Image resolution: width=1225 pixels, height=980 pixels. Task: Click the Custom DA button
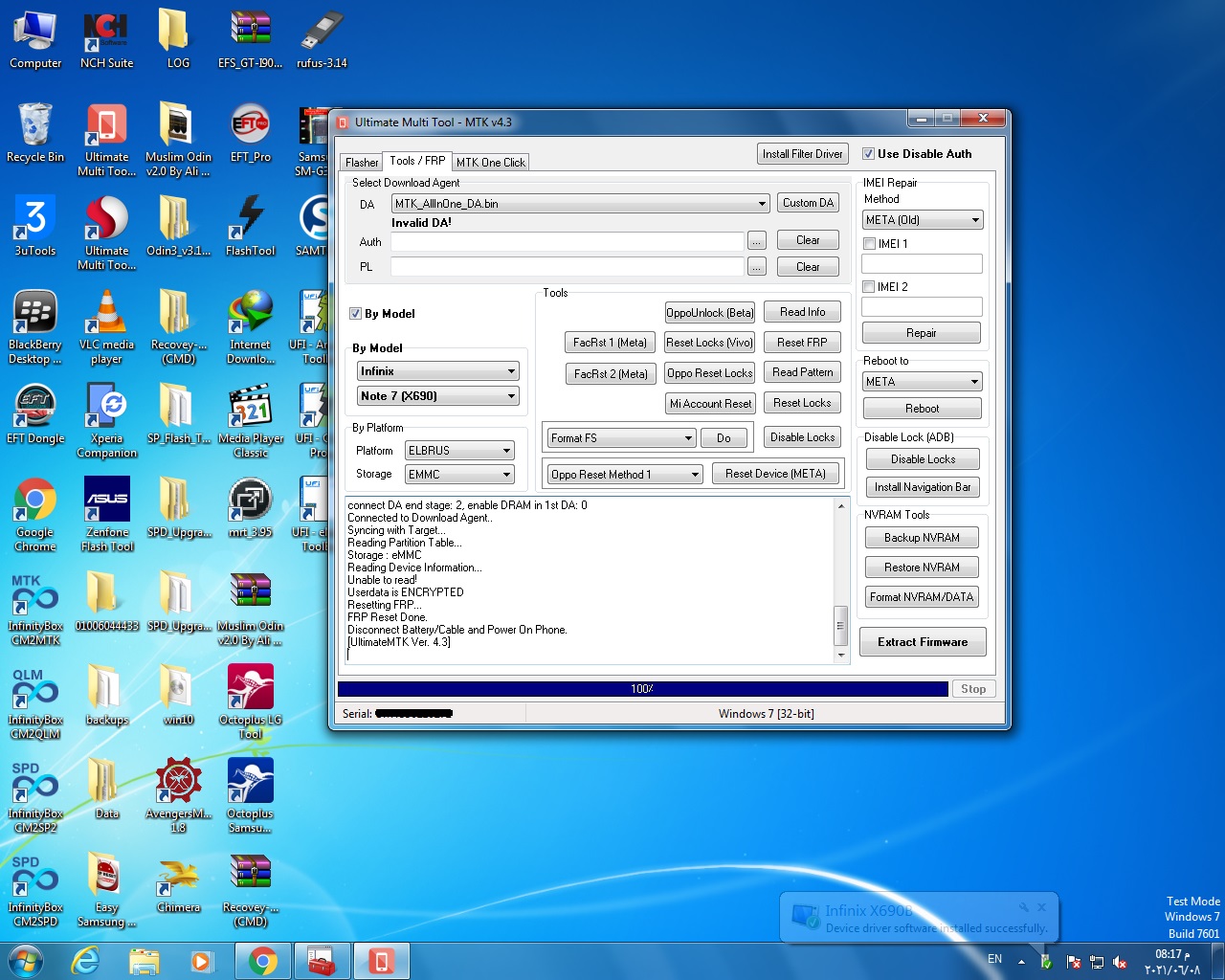click(808, 203)
